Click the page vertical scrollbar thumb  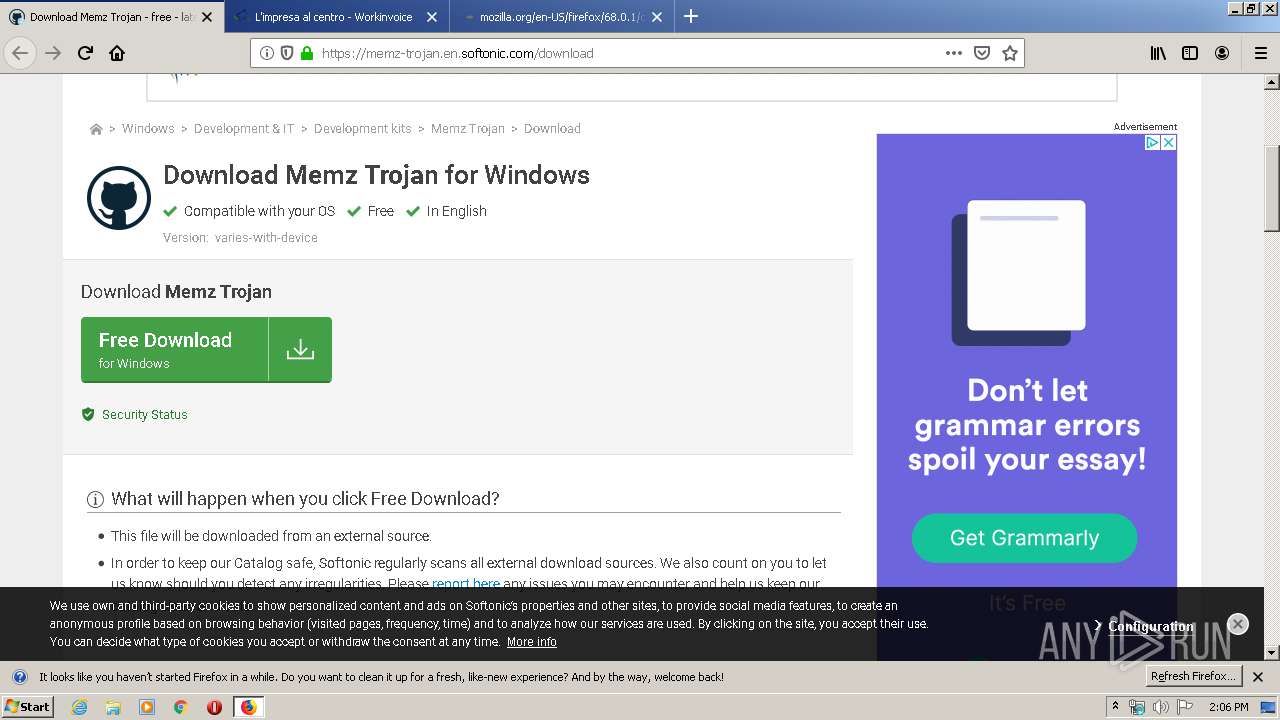click(1272, 188)
